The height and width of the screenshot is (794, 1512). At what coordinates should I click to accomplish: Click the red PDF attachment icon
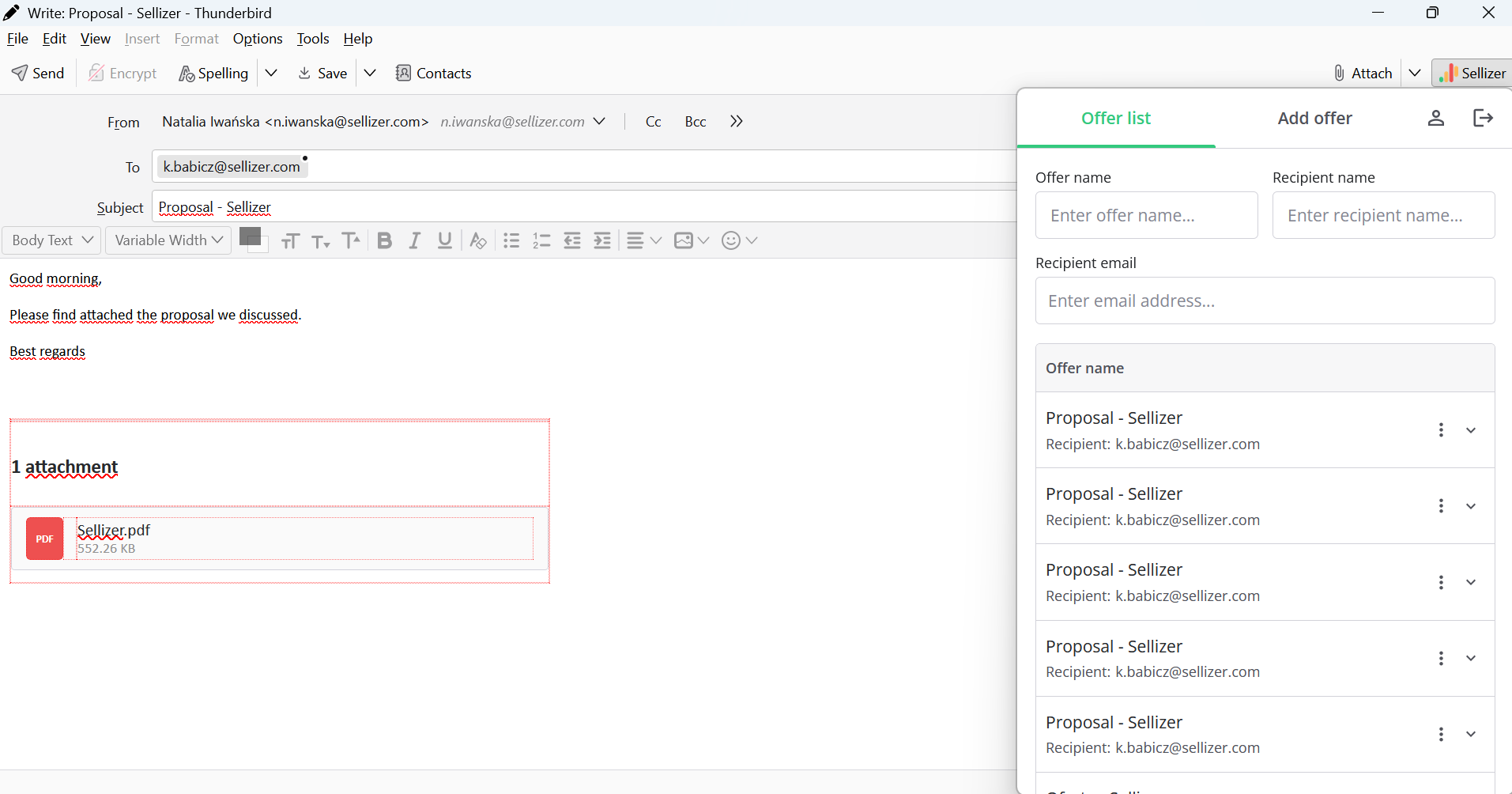[x=44, y=539]
